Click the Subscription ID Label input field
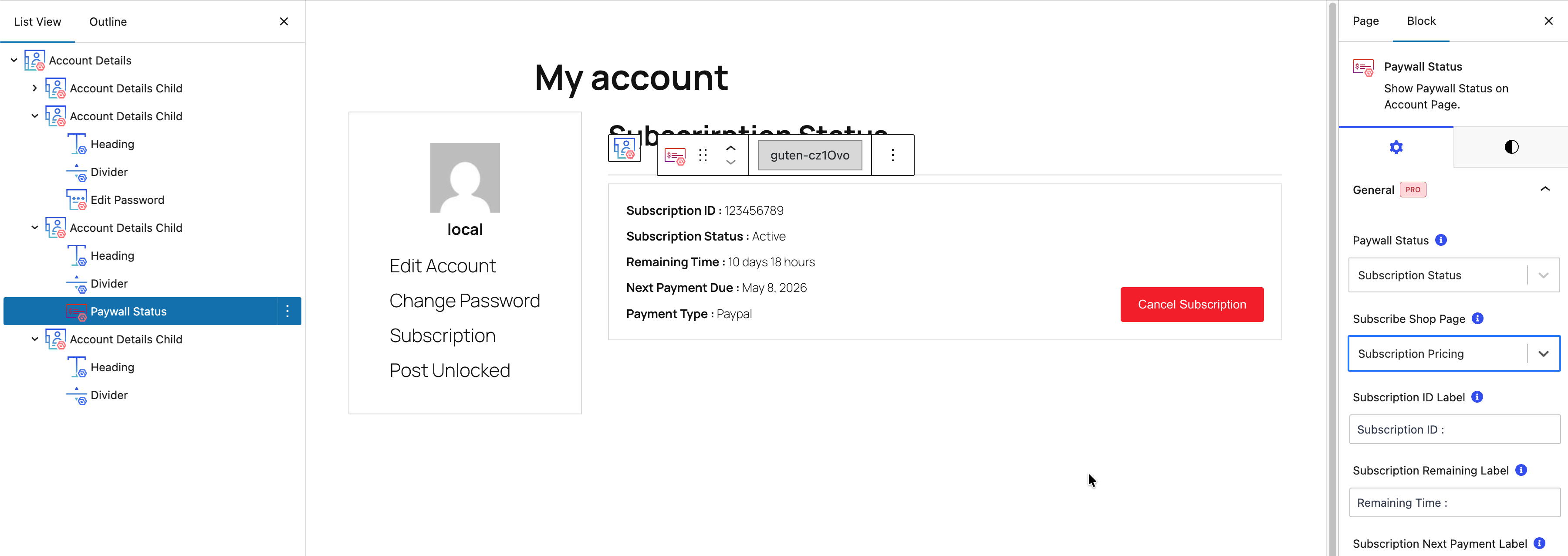Image resolution: width=1568 pixels, height=556 pixels. (x=1454, y=430)
